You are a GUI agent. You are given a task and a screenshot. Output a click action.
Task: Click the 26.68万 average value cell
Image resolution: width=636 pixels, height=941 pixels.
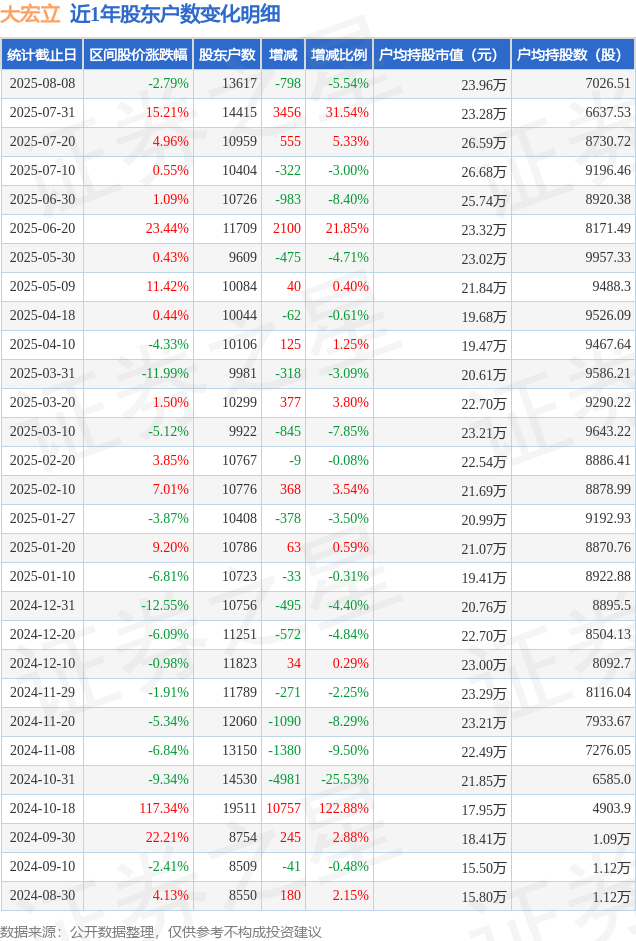click(483, 171)
